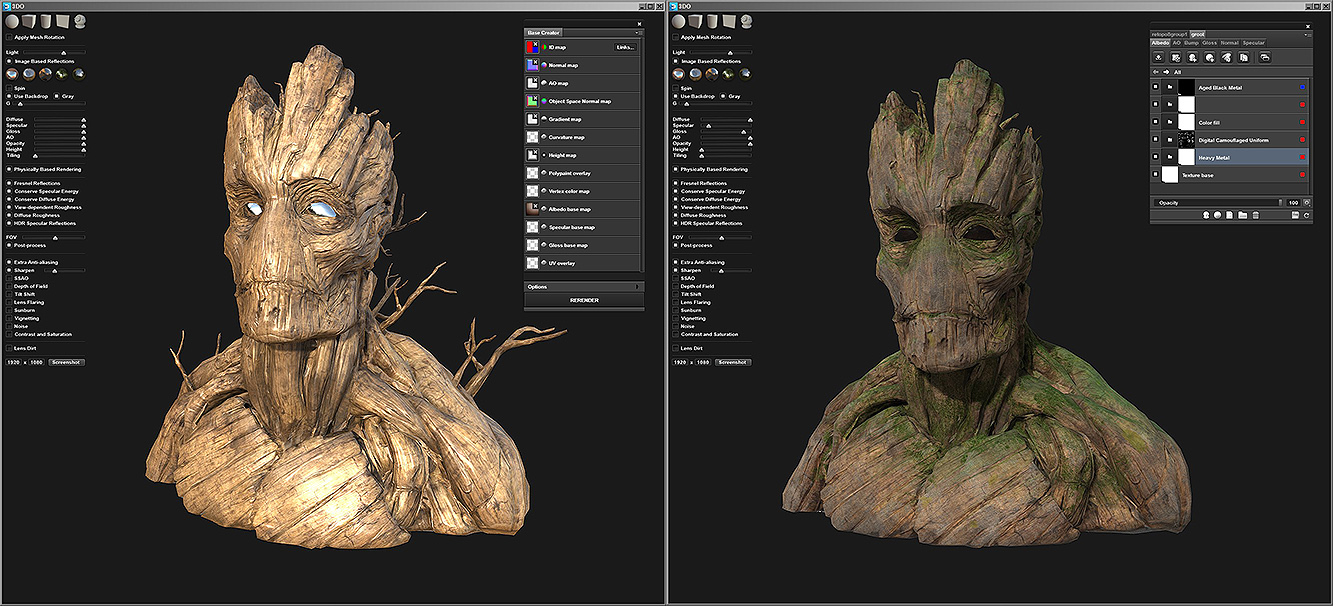This screenshot has height=606, width=1333.
Task: Choose third environment sphere in left window
Action: point(46,74)
